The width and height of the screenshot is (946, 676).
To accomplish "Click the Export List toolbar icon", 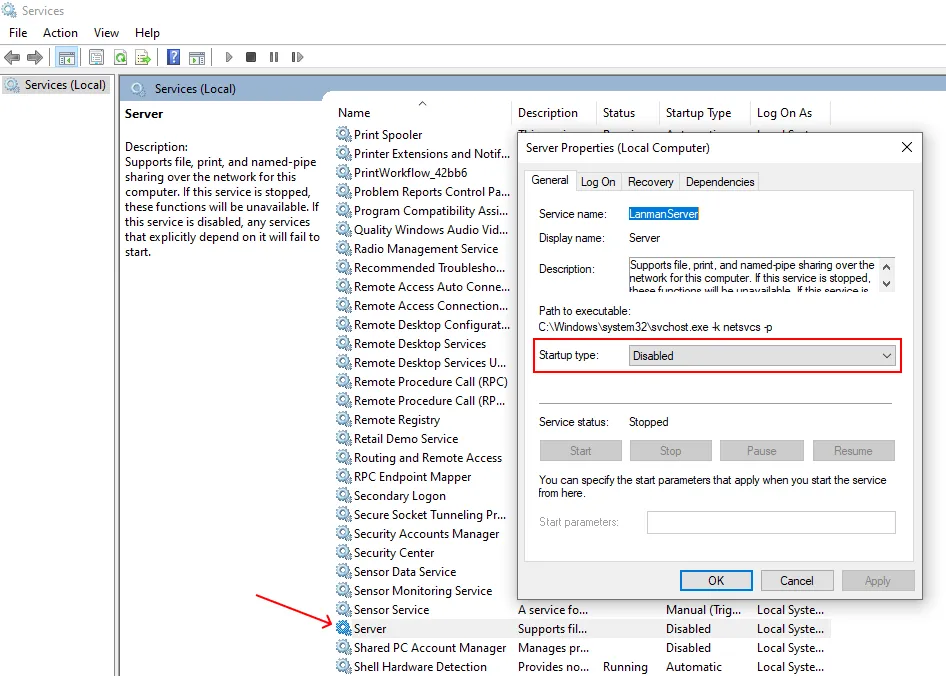I will tap(143, 57).
